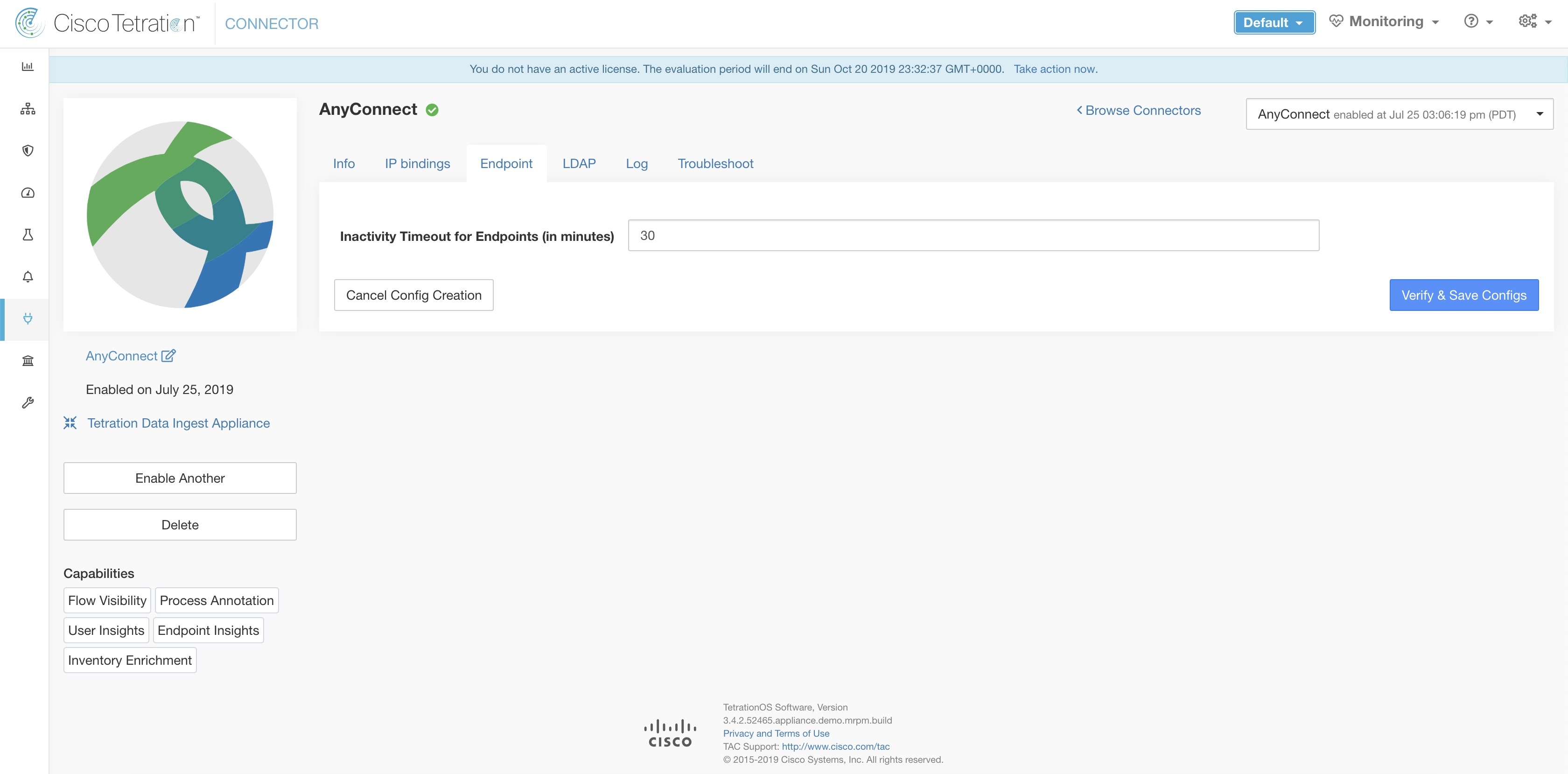Select the Endpoint tab
The width and height of the screenshot is (1568, 774).
tap(506, 163)
